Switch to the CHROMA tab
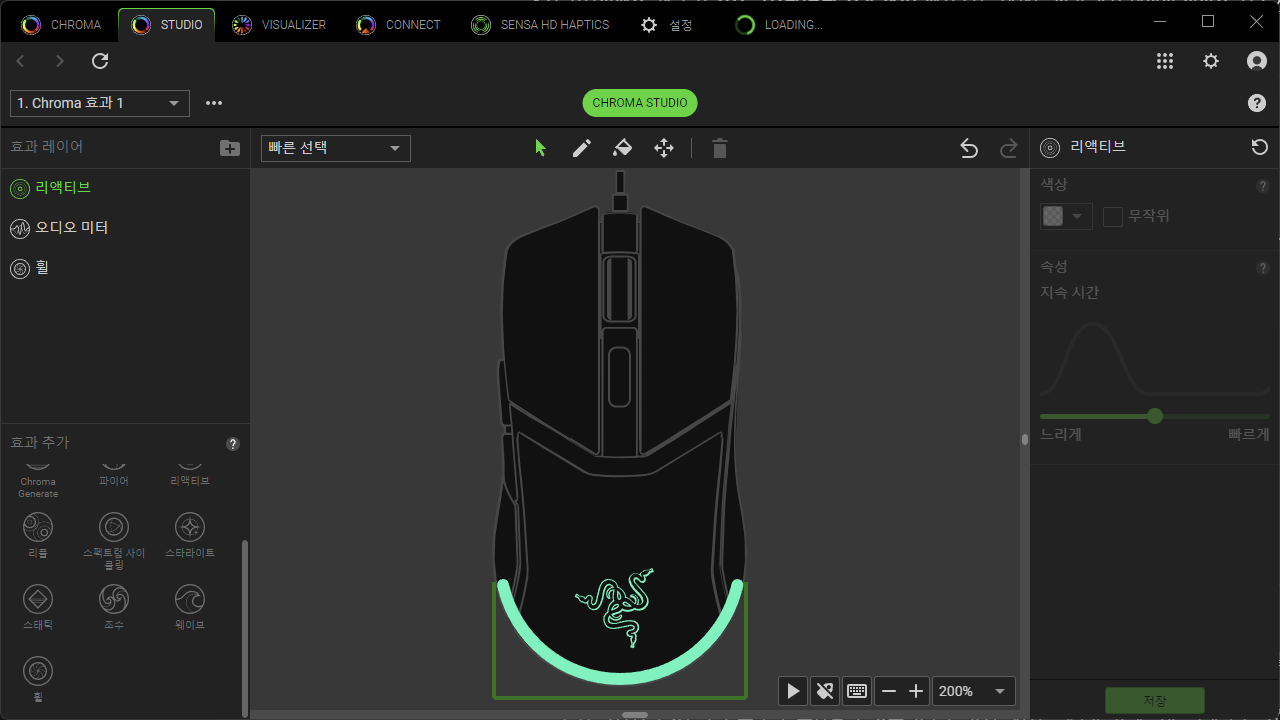Screen dimensions: 1280x720 tap(62, 24)
